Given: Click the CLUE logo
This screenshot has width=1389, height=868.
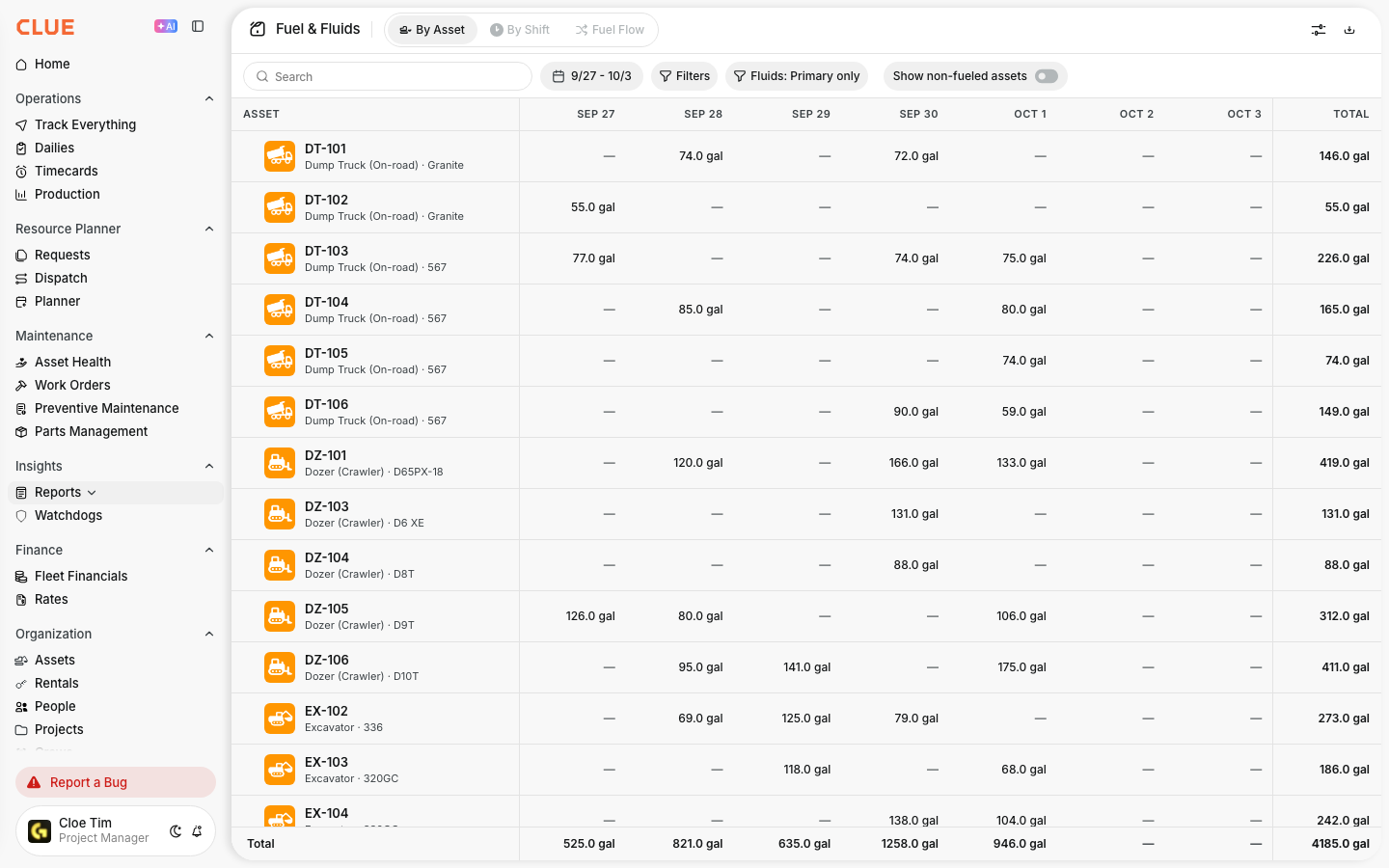Looking at the screenshot, I should (x=45, y=27).
